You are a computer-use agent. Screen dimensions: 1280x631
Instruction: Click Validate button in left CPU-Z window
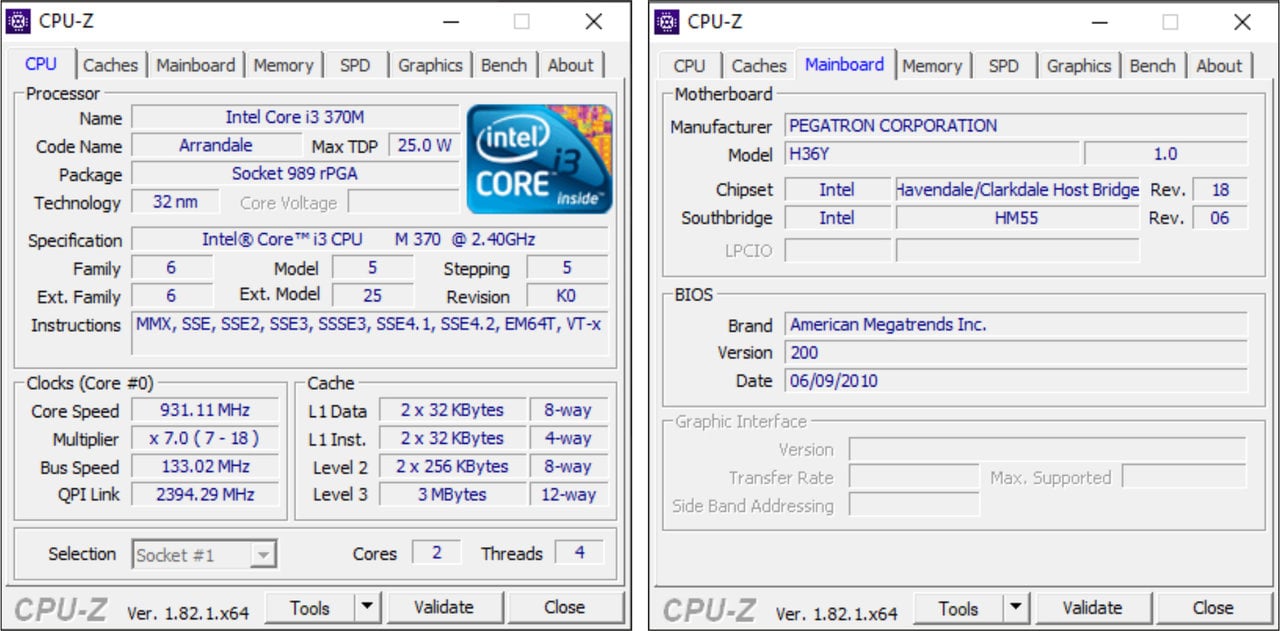coord(444,607)
